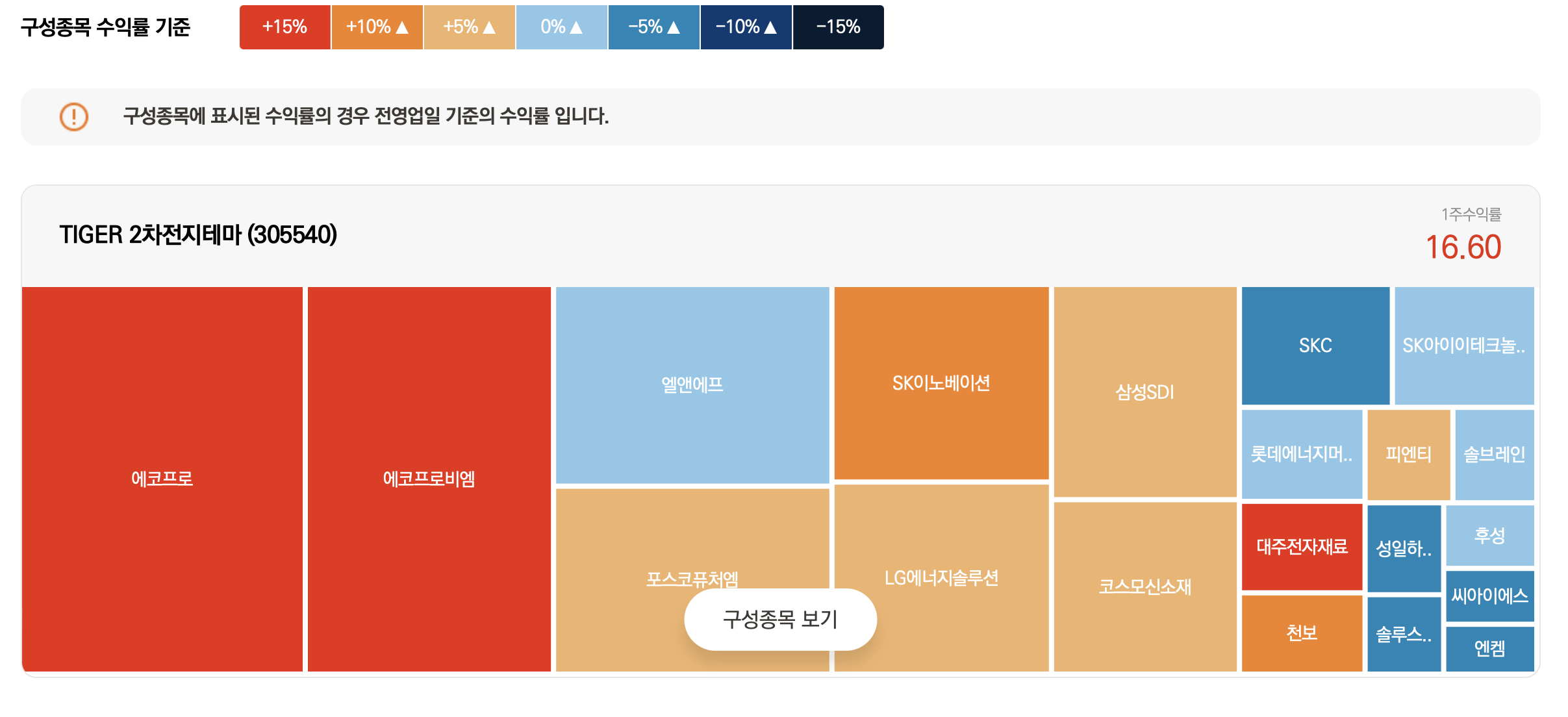Click the -5% blue legend box
This screenshot has height=717, width=1568.
point(653,27)
